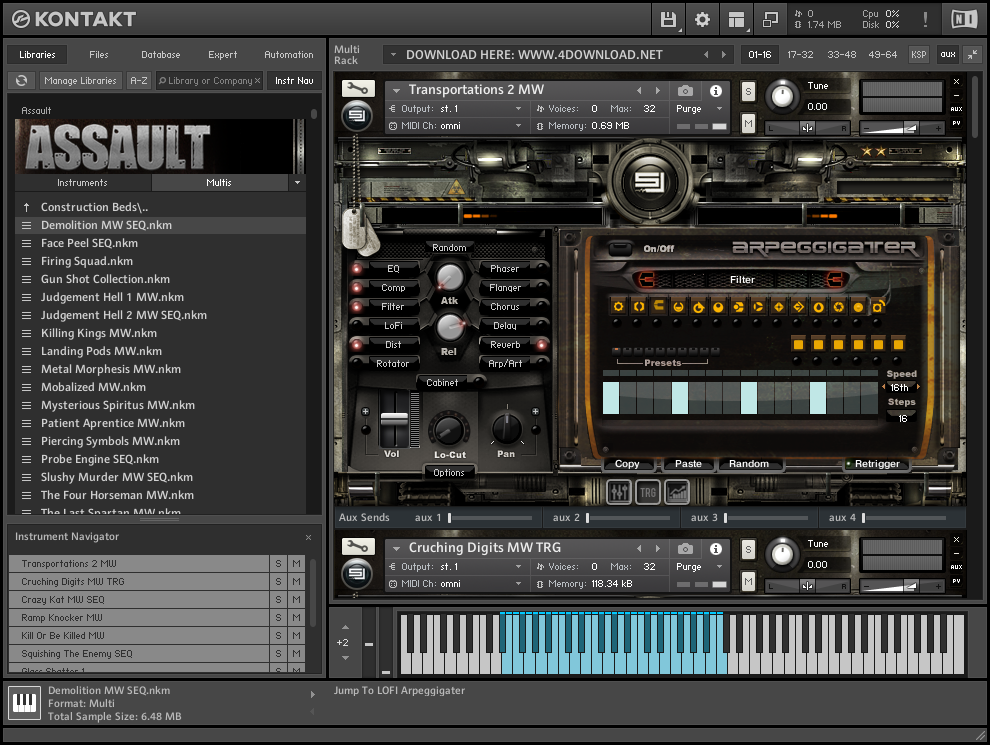The image size is (990, 745).
Task: Toggle minimized view icon in top bar
Action: (x=770, y=20)
